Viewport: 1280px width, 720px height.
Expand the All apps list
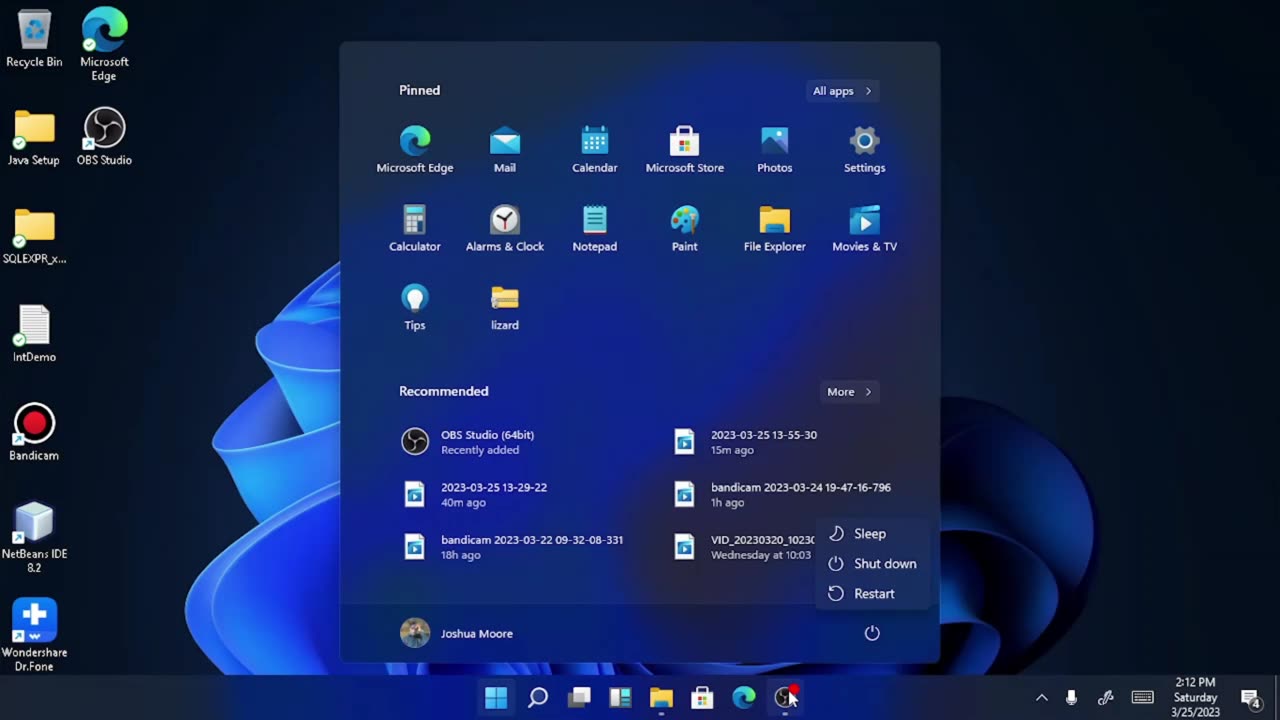point(842,91)
